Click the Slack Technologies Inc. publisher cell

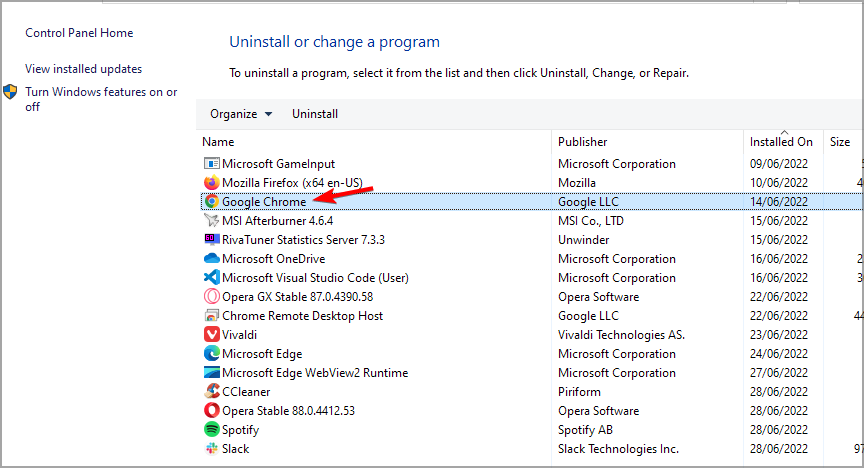pyautogui.click(x=618, y=449)
